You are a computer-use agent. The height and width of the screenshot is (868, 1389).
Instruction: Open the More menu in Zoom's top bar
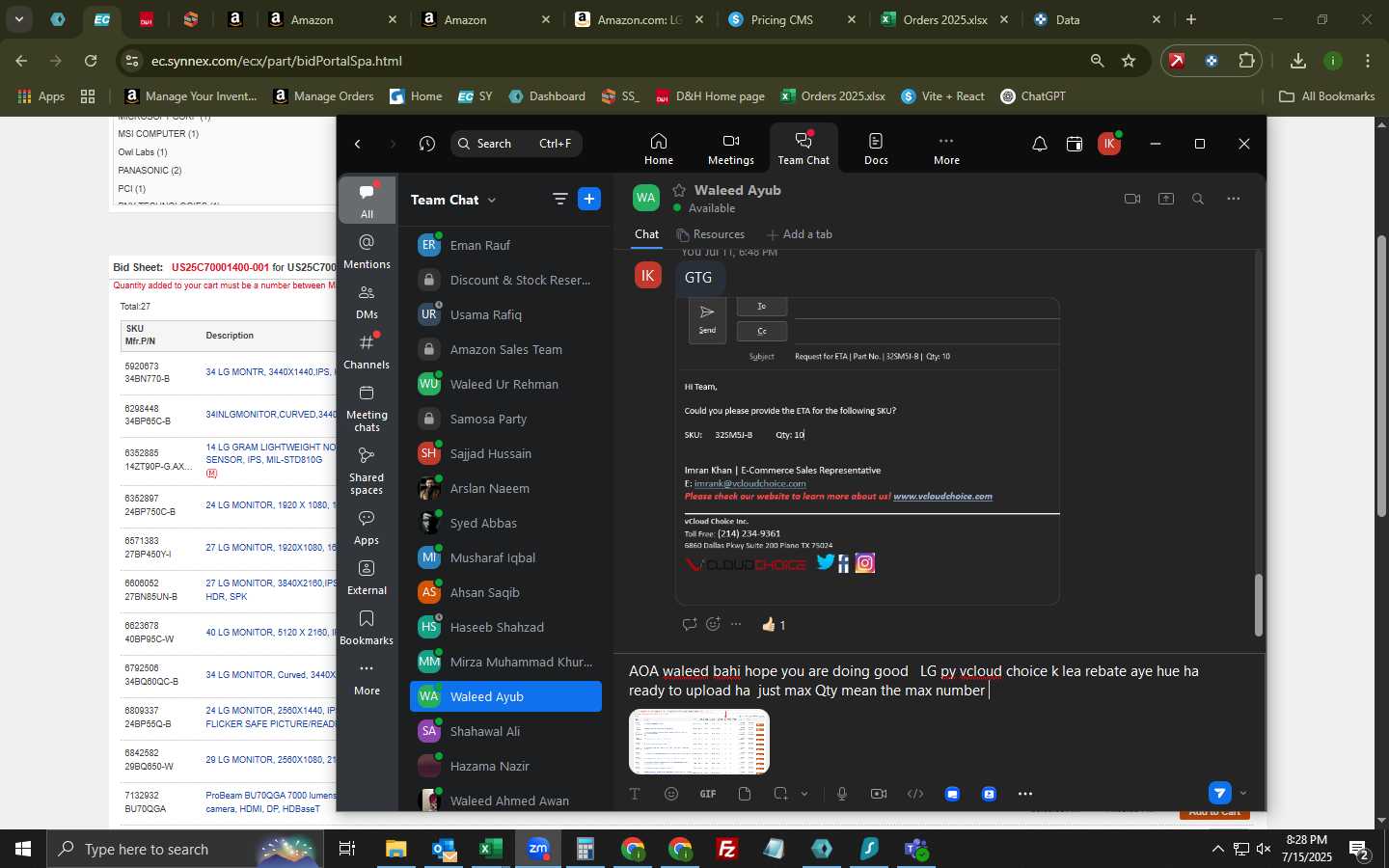[946, 149]
